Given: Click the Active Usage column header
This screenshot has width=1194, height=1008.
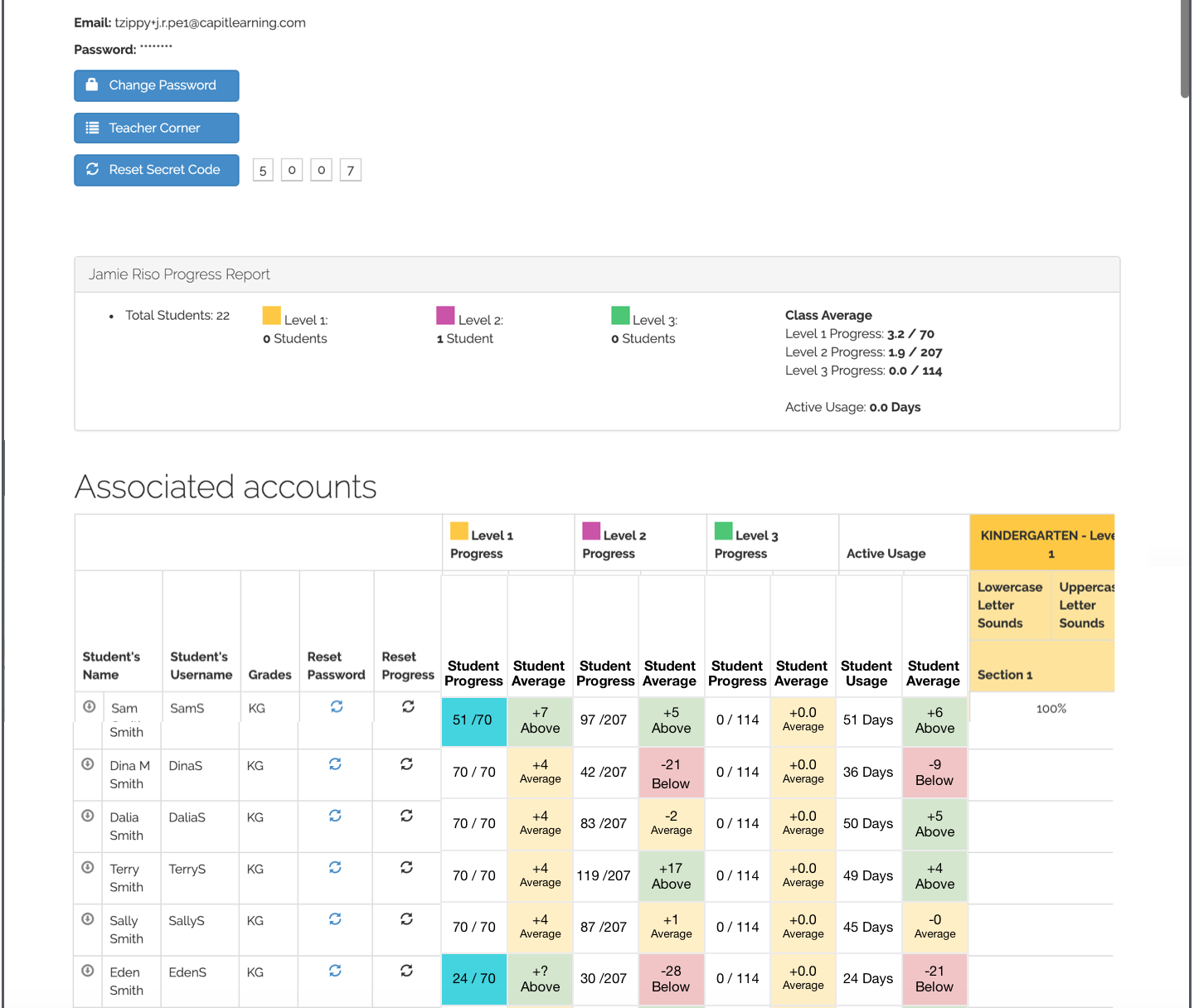Looking at the screenshot, I should [904, 543].
